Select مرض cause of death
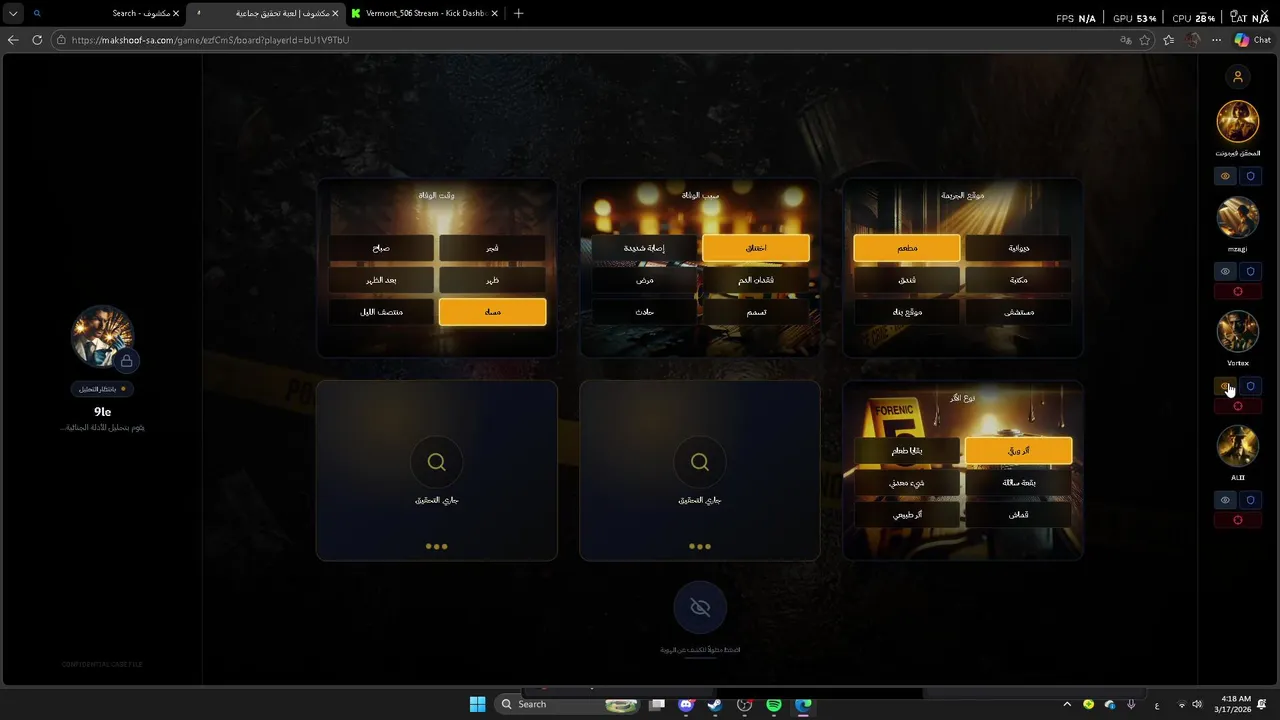1280x720 pixels. (644, 280)
